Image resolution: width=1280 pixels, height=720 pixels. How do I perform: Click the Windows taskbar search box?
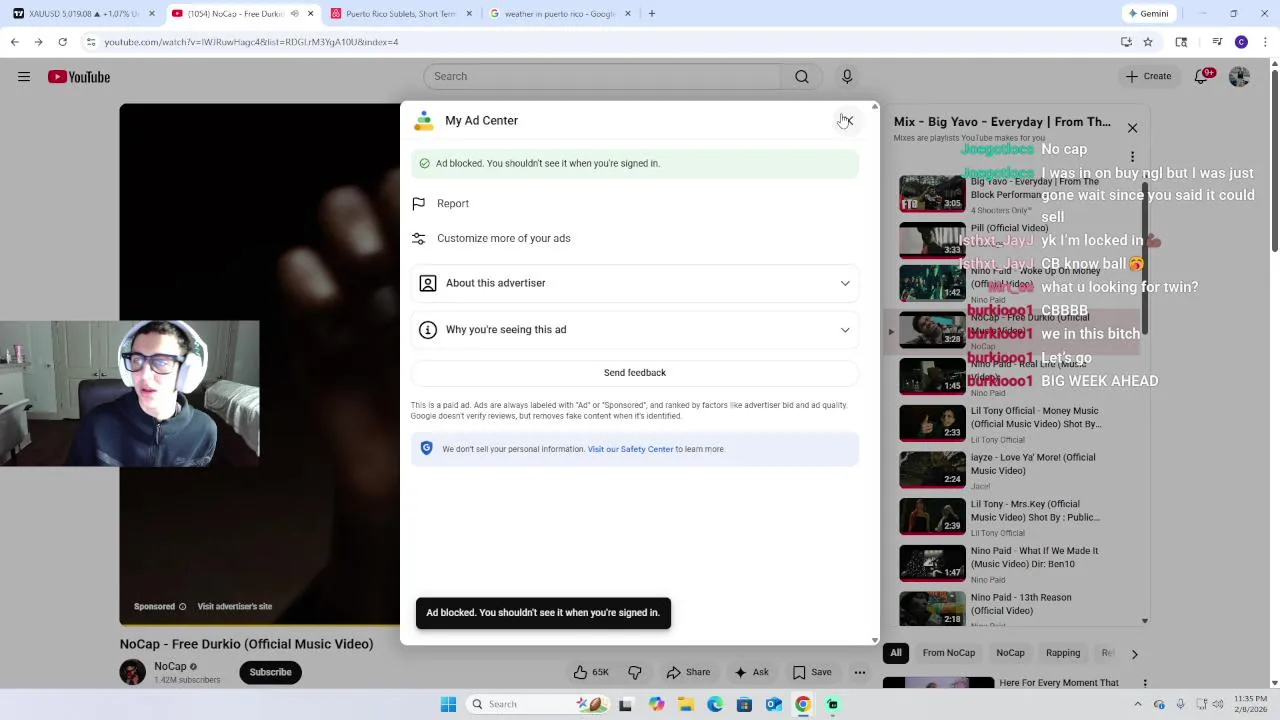(537, 705)
